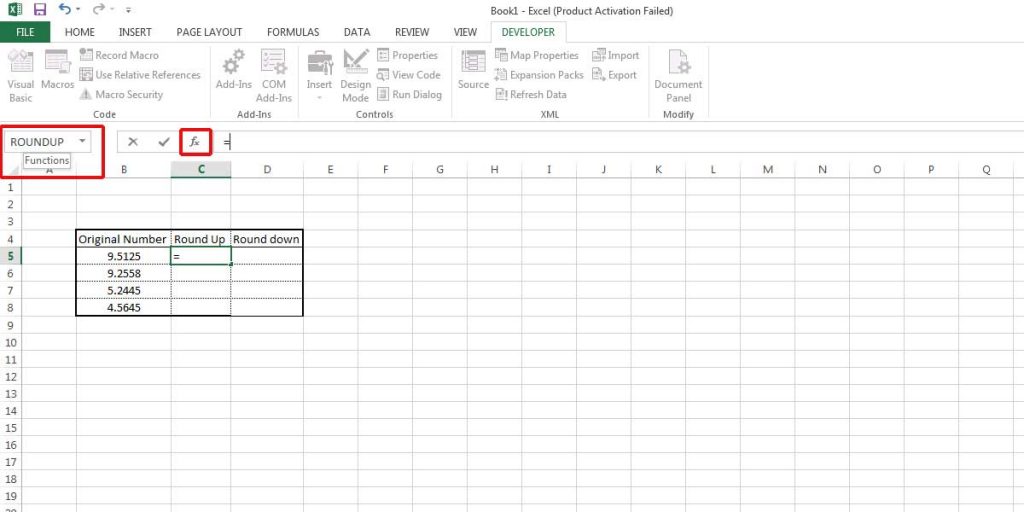
Task: Cancel the formula entry
Action: [133, 142]
